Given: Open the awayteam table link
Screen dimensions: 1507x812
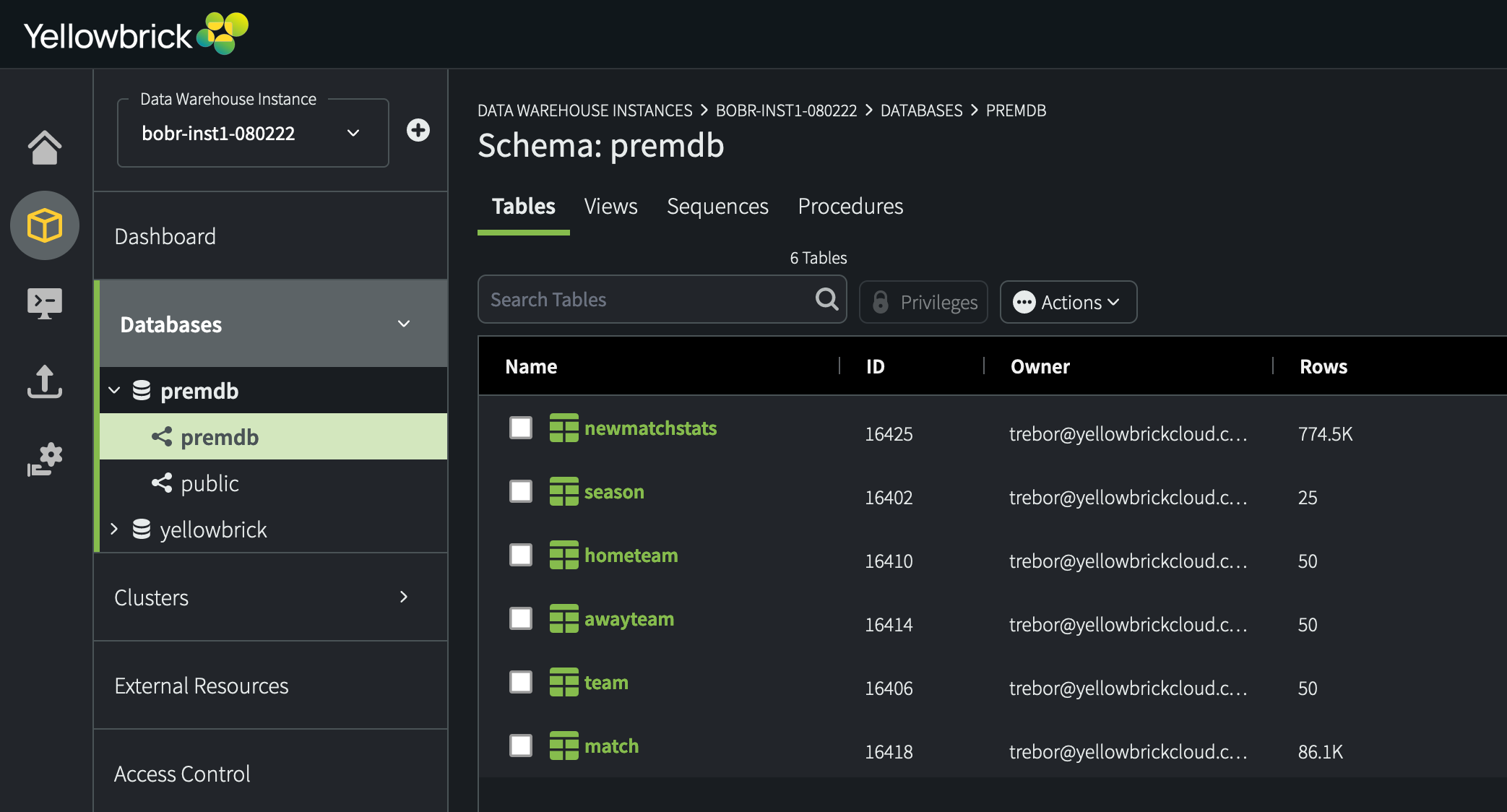Looking at the screenshot, I should 629,619.
